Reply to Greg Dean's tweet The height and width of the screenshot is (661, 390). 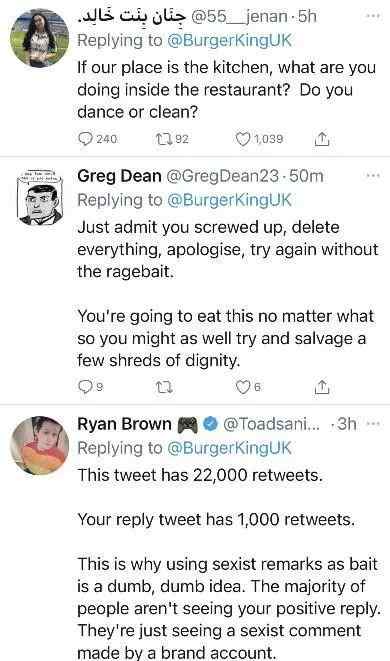tap(86, 386)
